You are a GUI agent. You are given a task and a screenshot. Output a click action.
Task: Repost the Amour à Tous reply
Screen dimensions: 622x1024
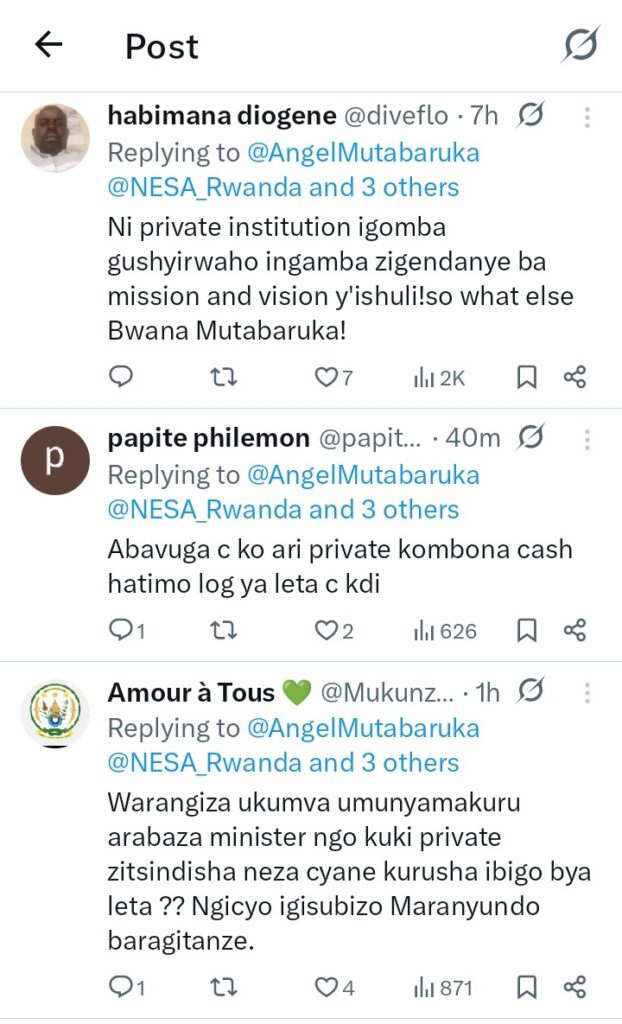[x=226, y=988]
